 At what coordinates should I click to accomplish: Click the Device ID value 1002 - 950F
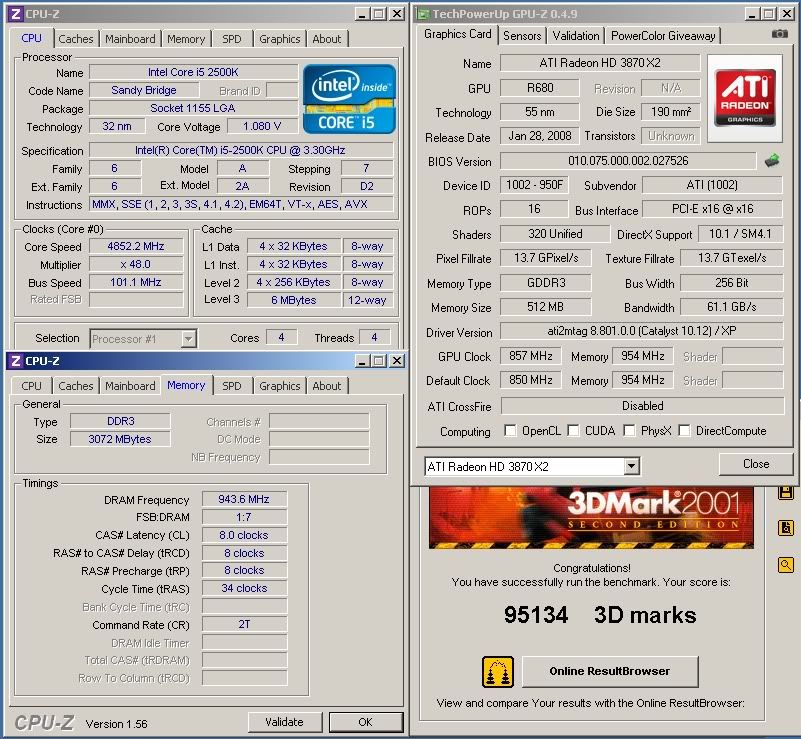534,185
